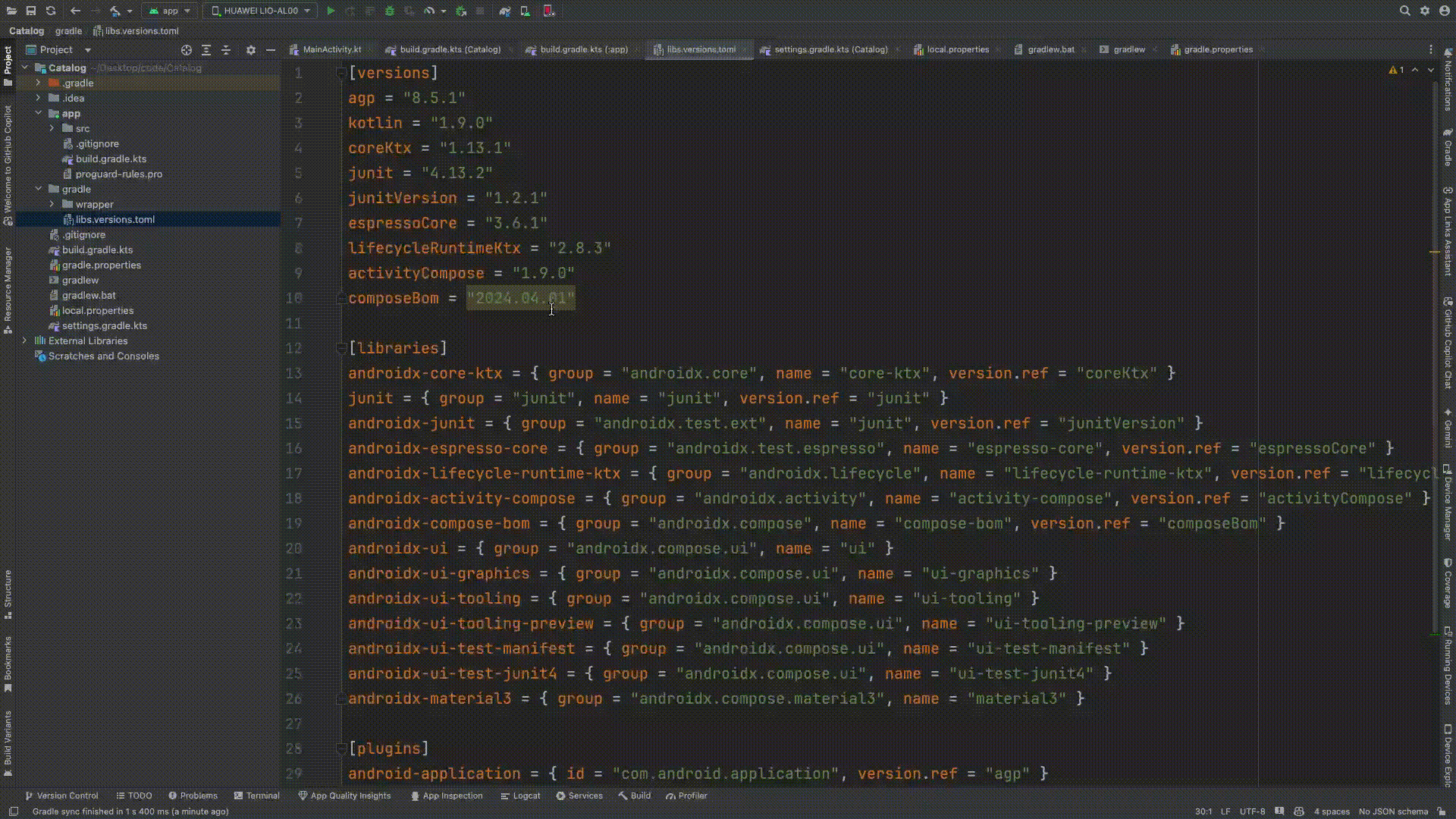Sync project with Gradle files elephant icon

[505, 11]
